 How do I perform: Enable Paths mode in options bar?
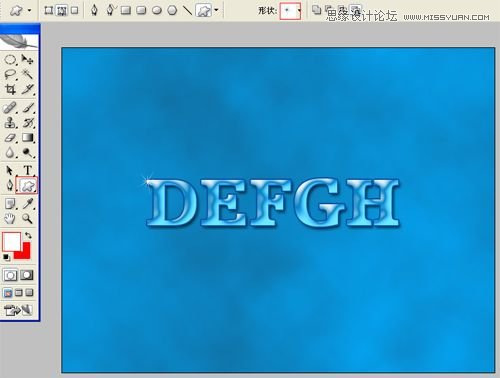coord(62,10)
